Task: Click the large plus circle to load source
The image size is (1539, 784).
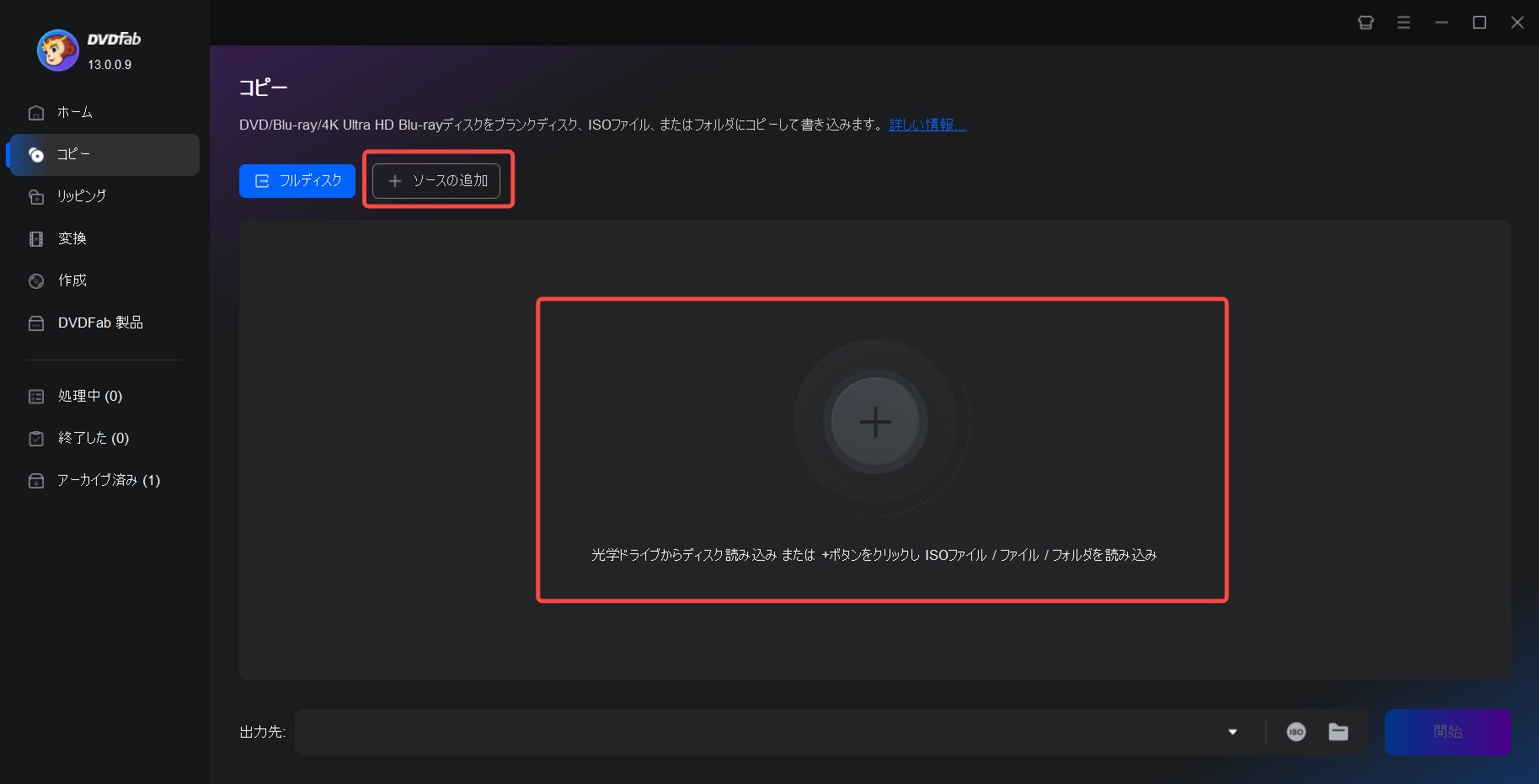Action: 875,422
